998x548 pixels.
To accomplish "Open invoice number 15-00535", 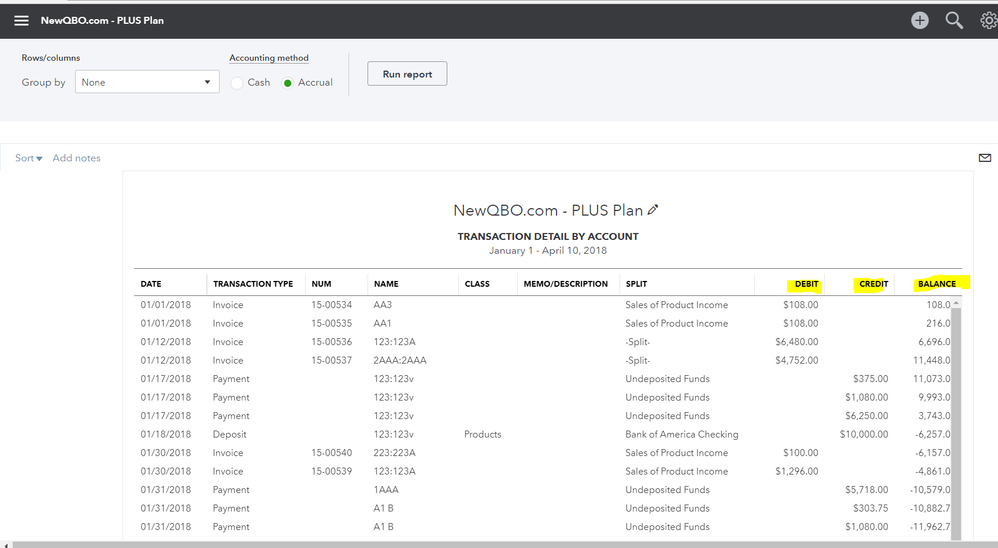I will pos(332,323).
